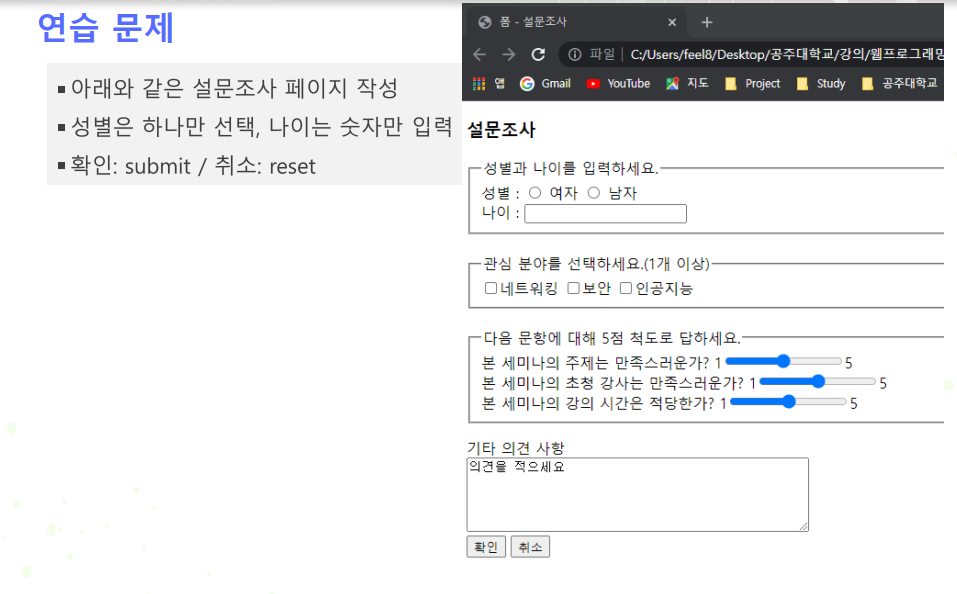Open the Study bookmarks folder
This screenshot has height=594, width=957.
820,84
